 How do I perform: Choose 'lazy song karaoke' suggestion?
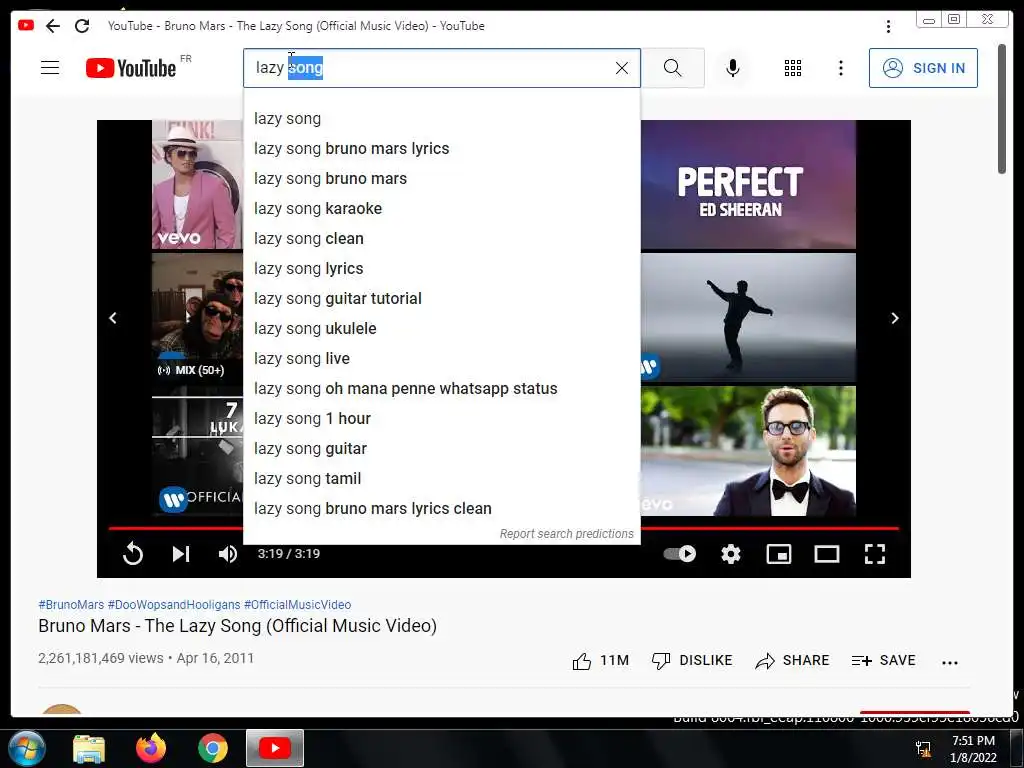click(441, 209)
